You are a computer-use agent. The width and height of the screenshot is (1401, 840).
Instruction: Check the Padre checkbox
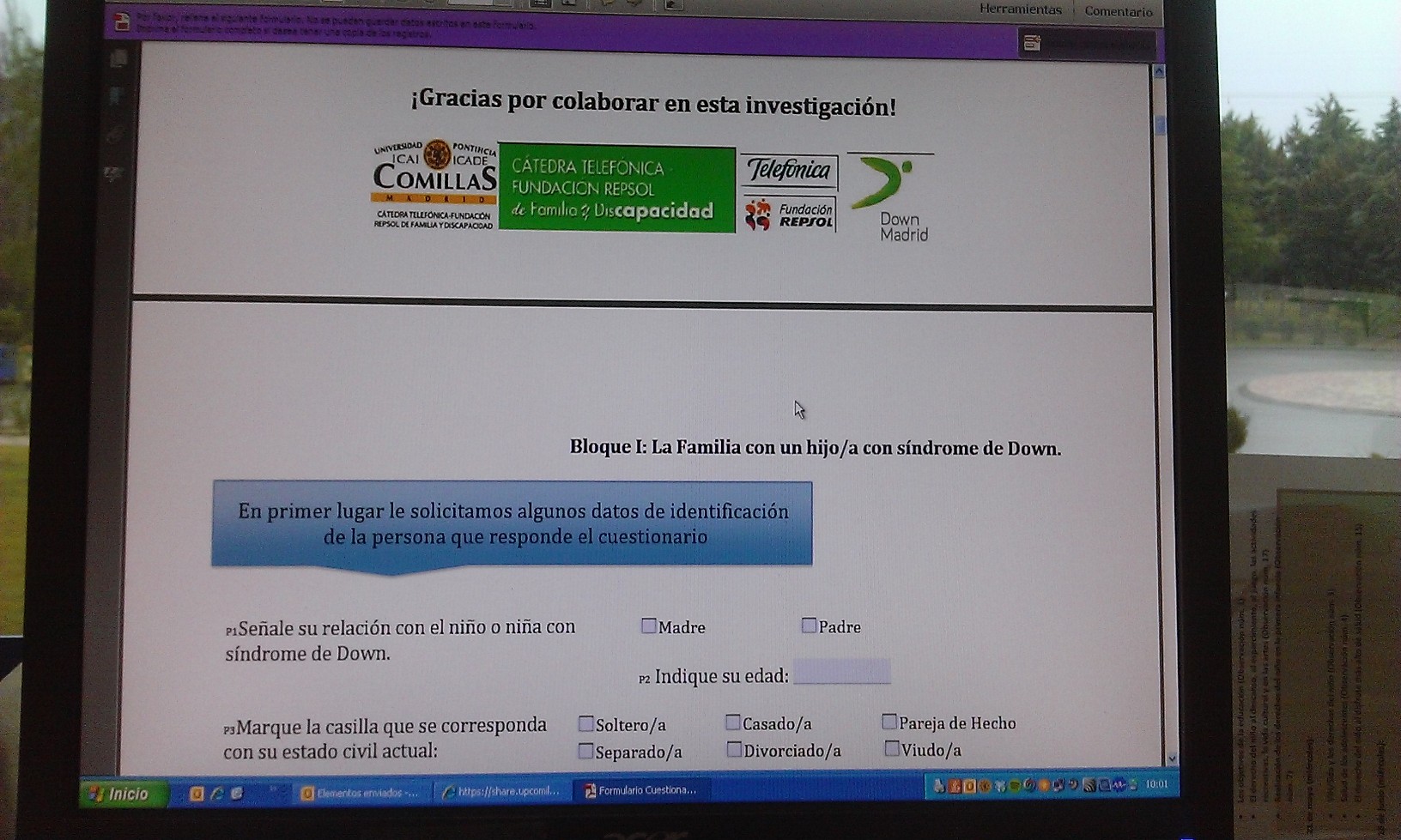pyautogui.click(x=809, y=625)
